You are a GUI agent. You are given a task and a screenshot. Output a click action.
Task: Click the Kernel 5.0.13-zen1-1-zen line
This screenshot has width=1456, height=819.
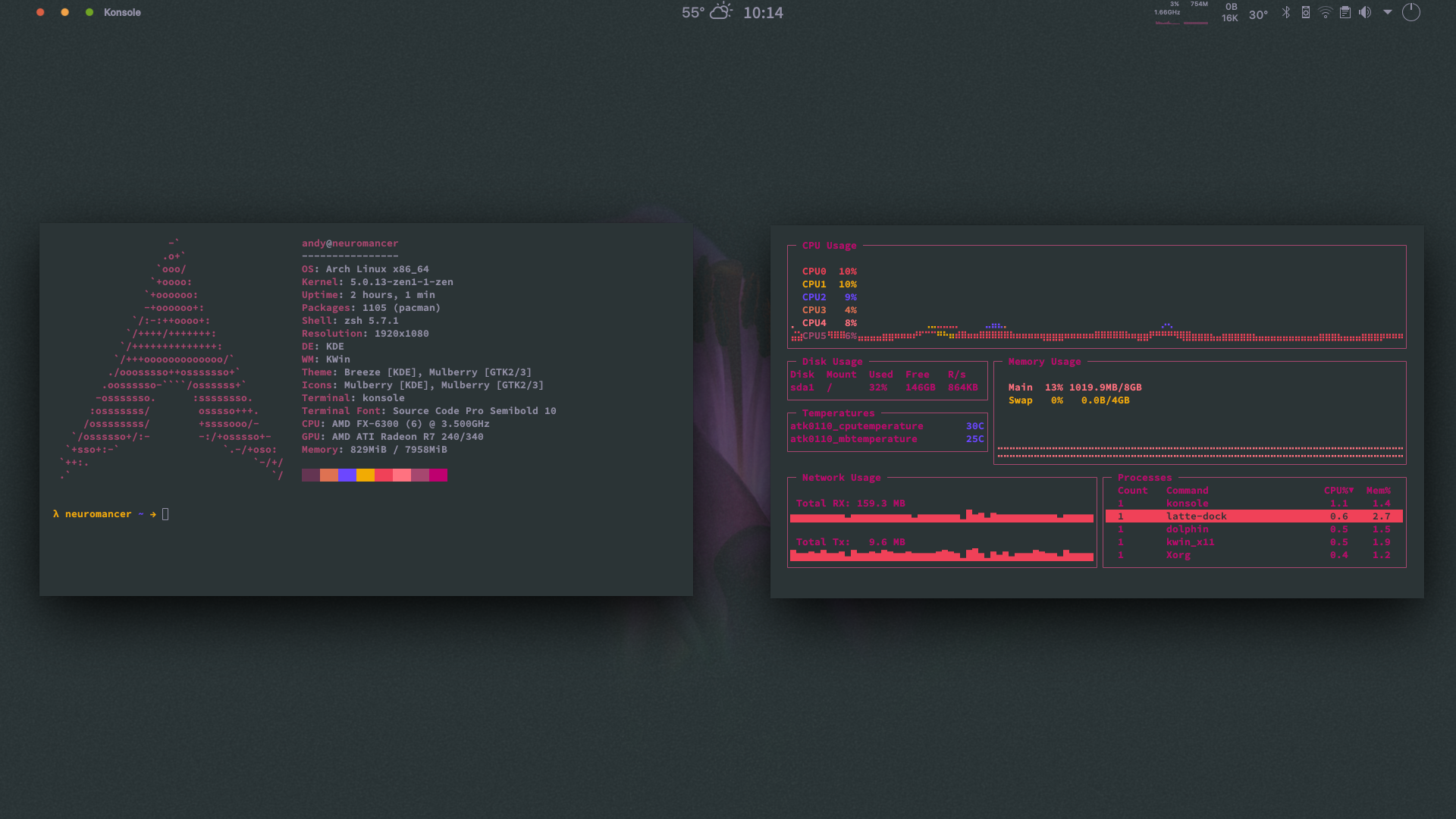click(x=377, y=282)
